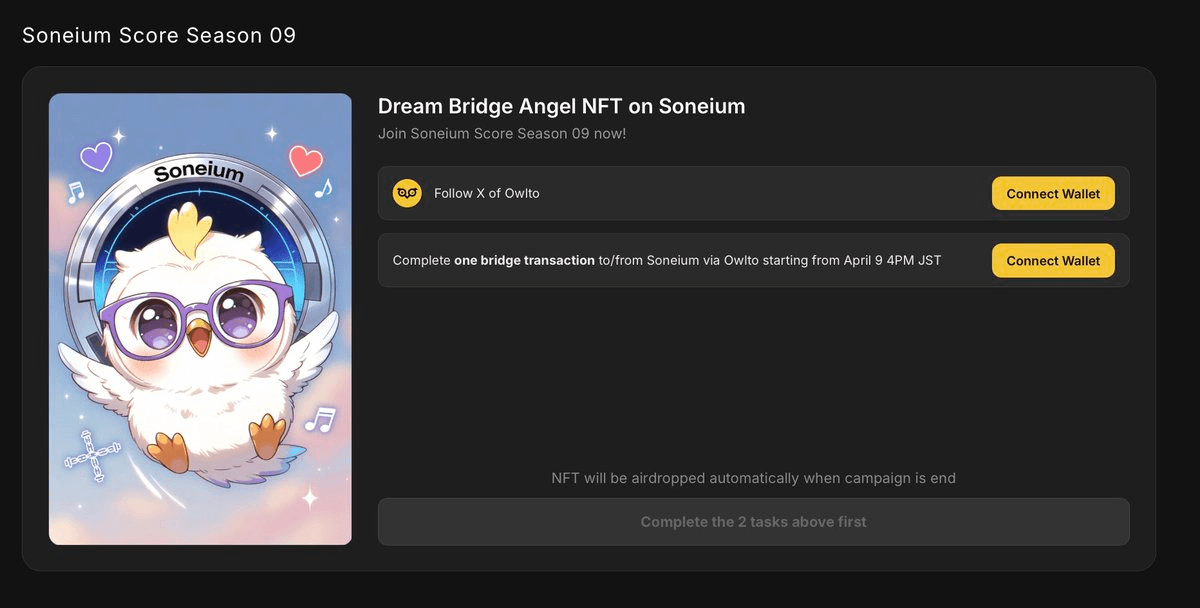Click the NFT will be airdropped automatically notice
This screenshot has height=608, width=1200.
coord(753,478)
